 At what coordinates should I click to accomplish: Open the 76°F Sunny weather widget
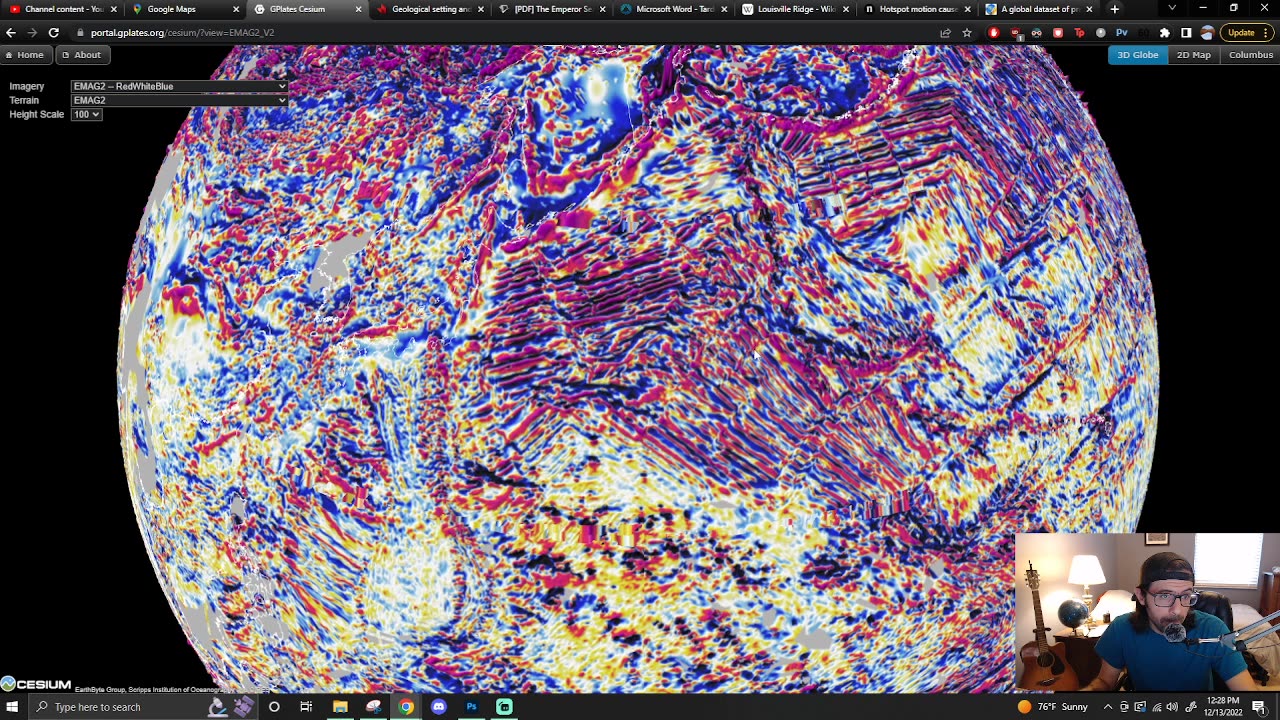[x=1052, y=707]
